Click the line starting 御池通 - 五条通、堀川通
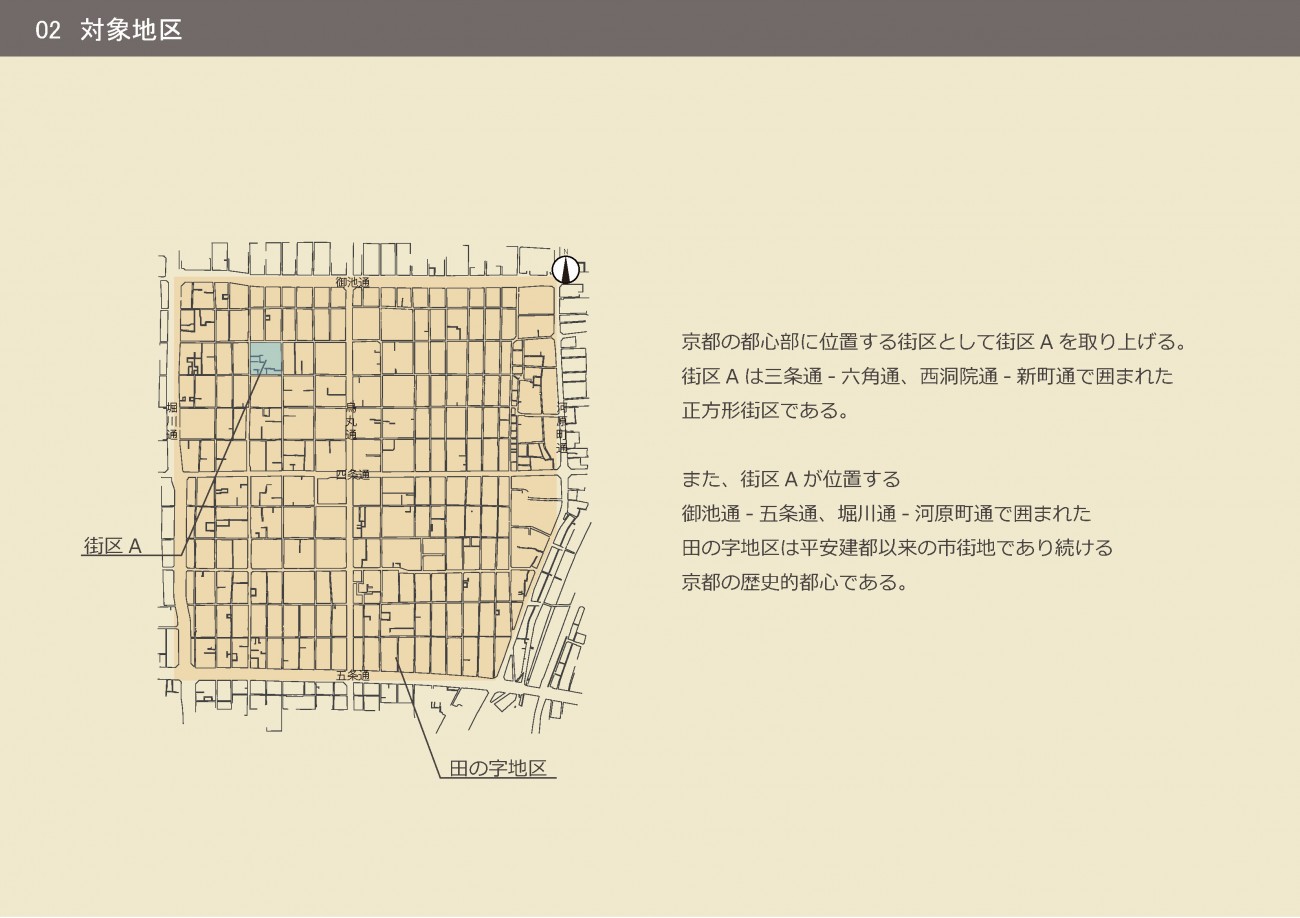Image resolution: width=1300 pixels, height=918 pixels. pos(886,513)
